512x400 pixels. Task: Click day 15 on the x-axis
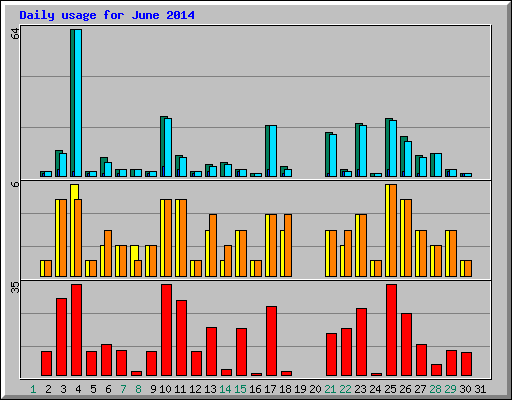[240, 389]
